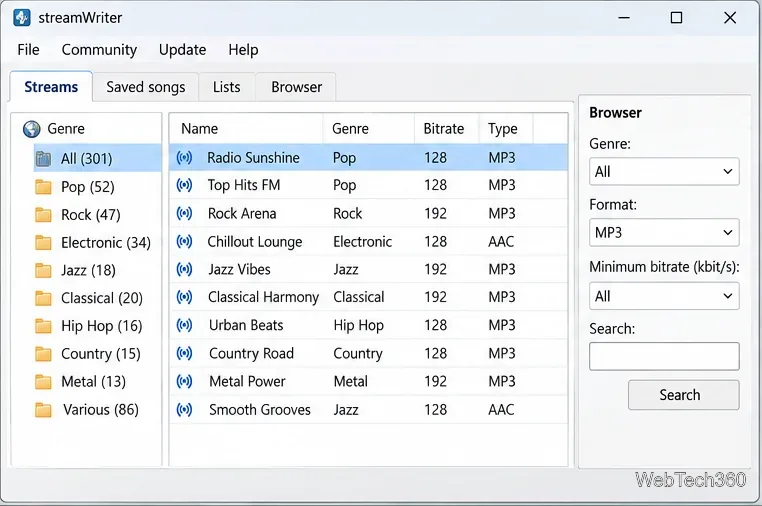762x506 pixels.
Task: Click the Classical (20) folder icon
Action: click(43, 298)
